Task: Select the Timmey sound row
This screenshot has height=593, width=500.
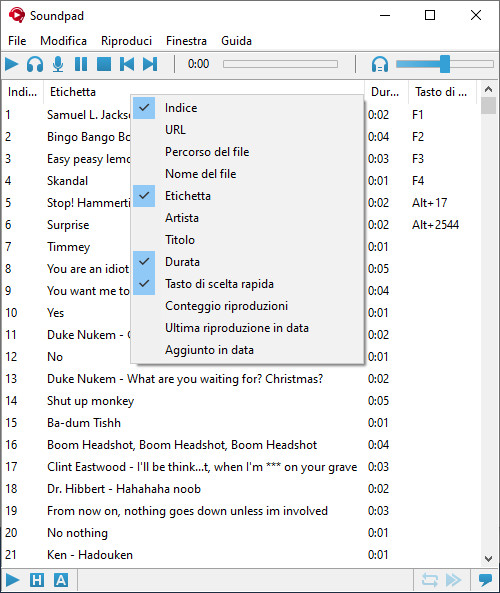Action: point(241,247)
